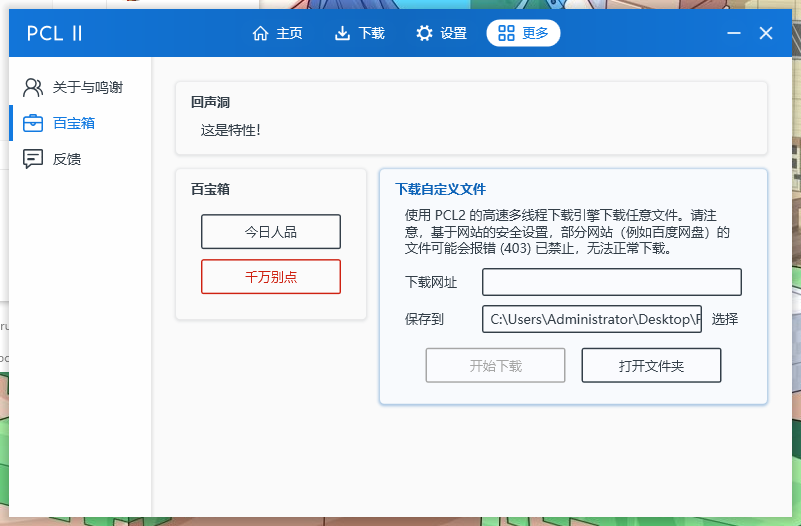The image size is (801, 526).
Task: Click the 这是特性! text in 回声洞
Action: [230, 130]
